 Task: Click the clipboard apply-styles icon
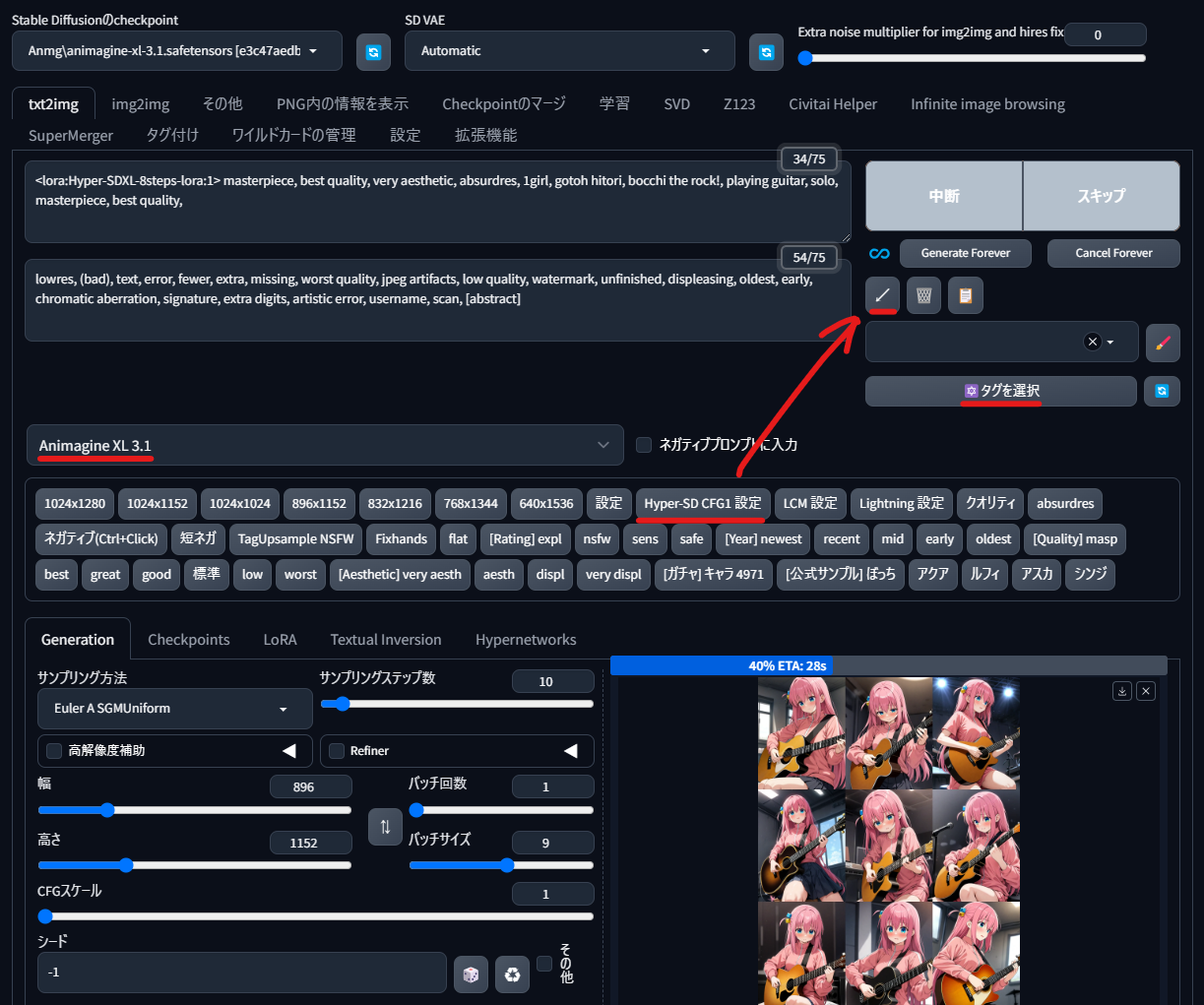966,295
